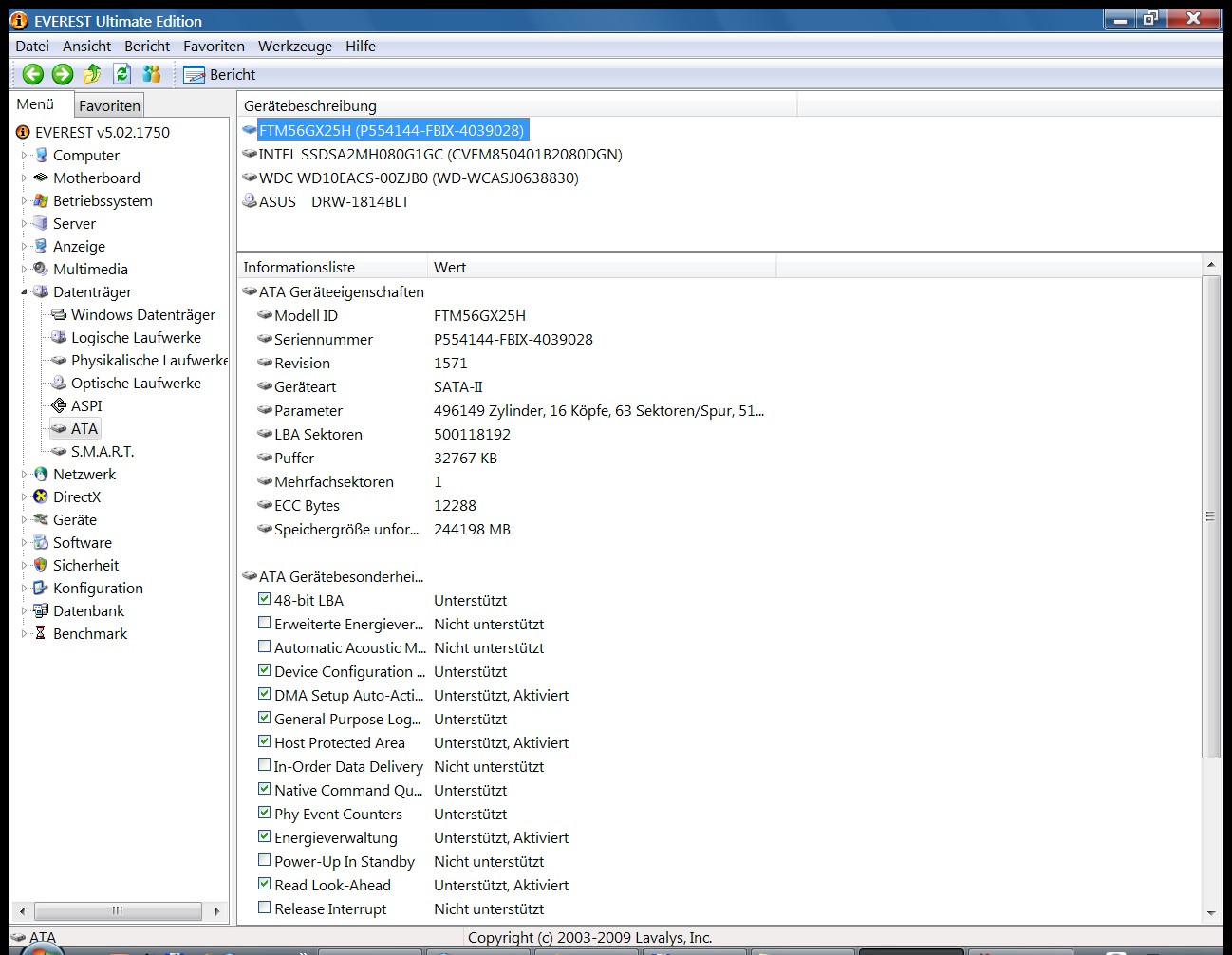1232x955 pixels.
Task: Click the Optische Laufwerke disc icon
Action: point(59,383)
